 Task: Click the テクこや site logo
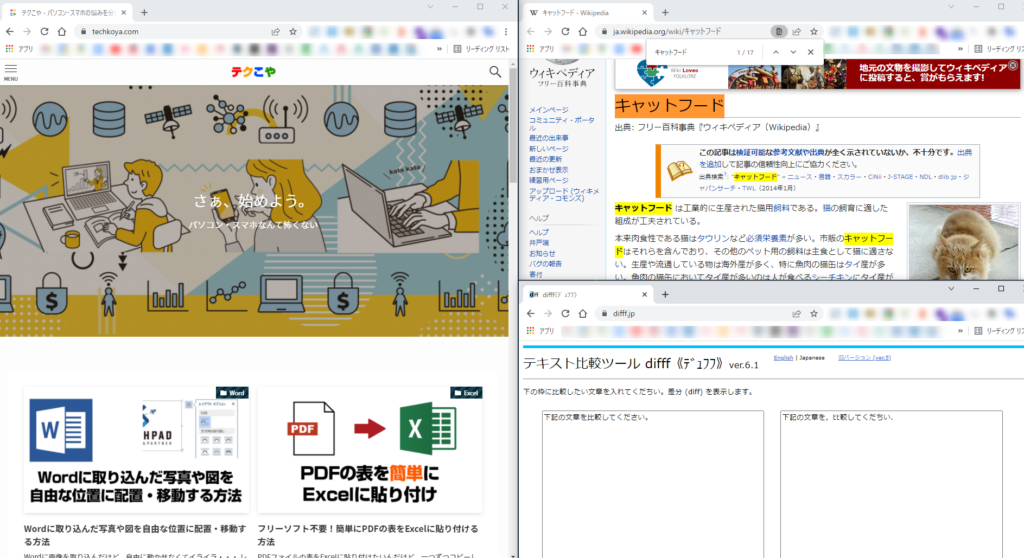click(253, 72)
